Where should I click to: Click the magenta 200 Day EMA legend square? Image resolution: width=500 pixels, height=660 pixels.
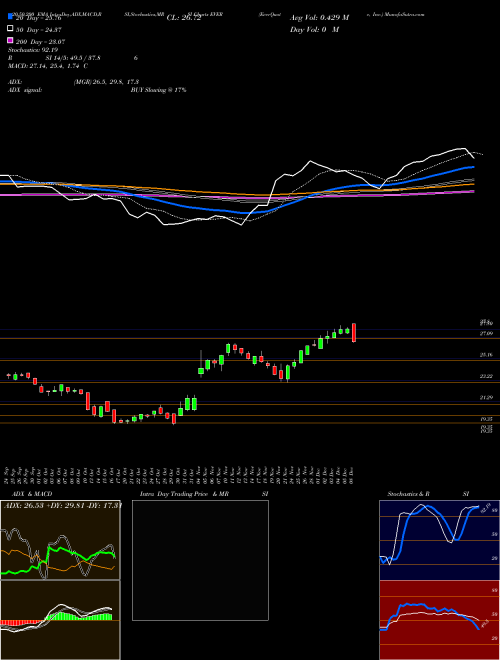pyautogui.click(x=10, y=40)
